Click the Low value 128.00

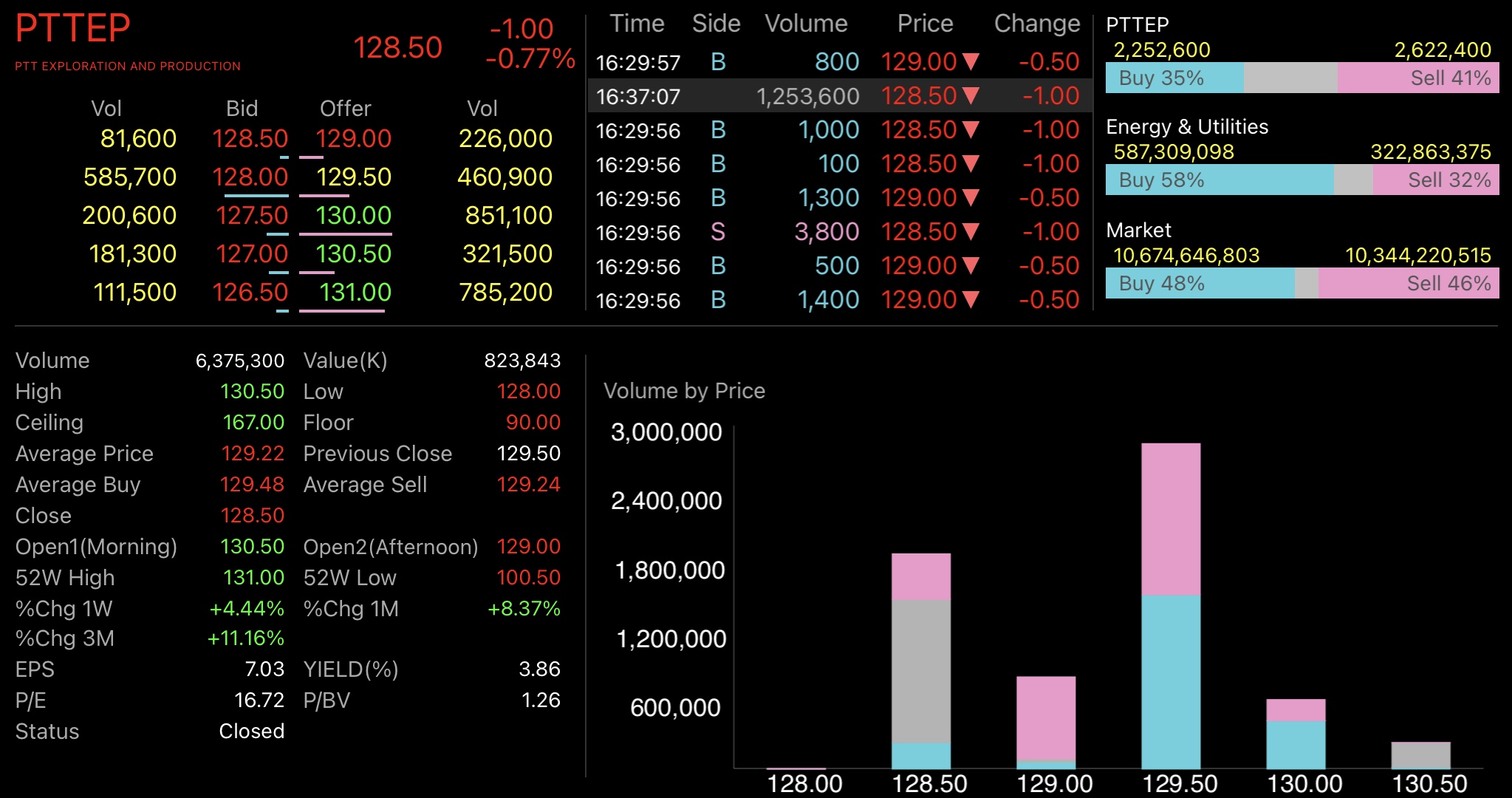[x=528, y=392]
